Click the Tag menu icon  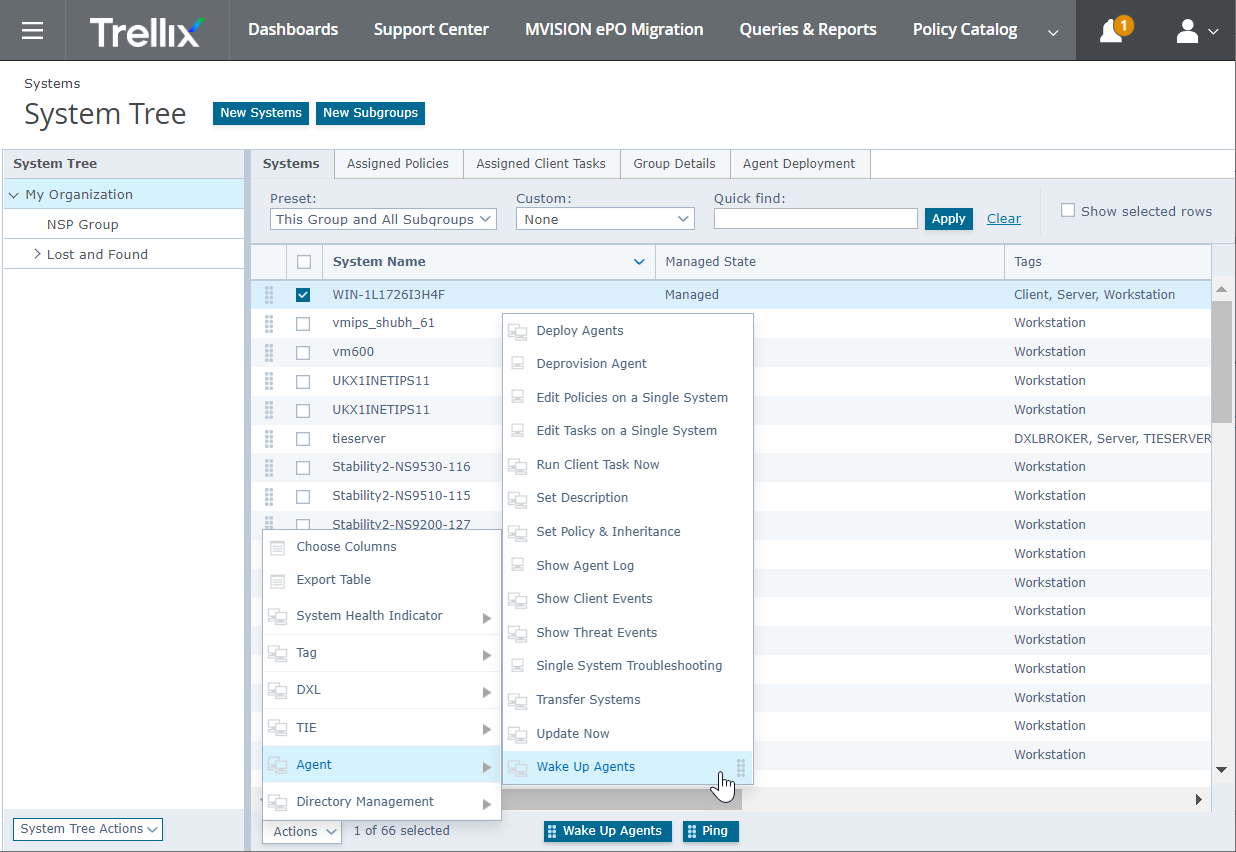[x=278, y=653]
